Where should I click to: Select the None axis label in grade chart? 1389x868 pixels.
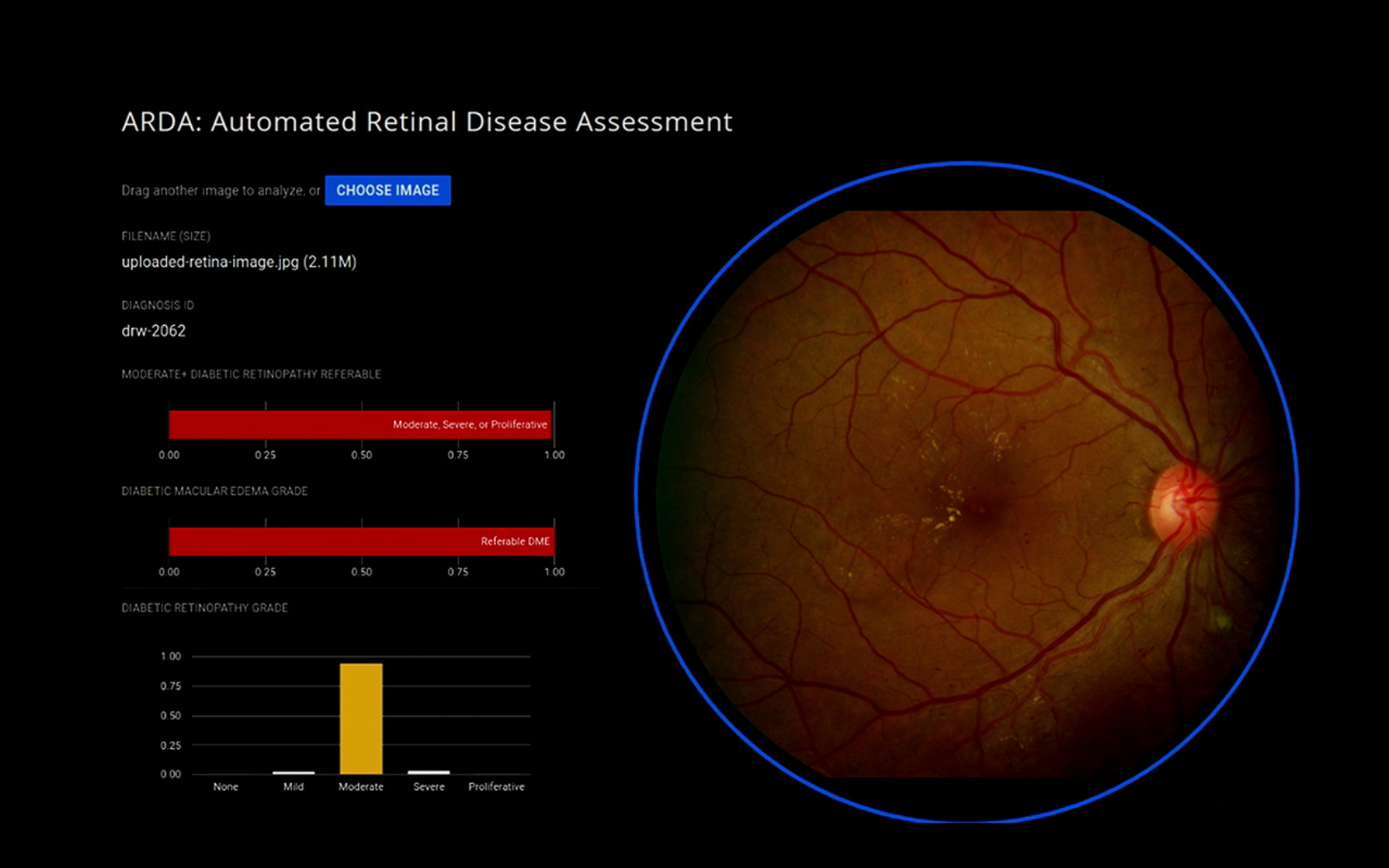tap(226, 787)
